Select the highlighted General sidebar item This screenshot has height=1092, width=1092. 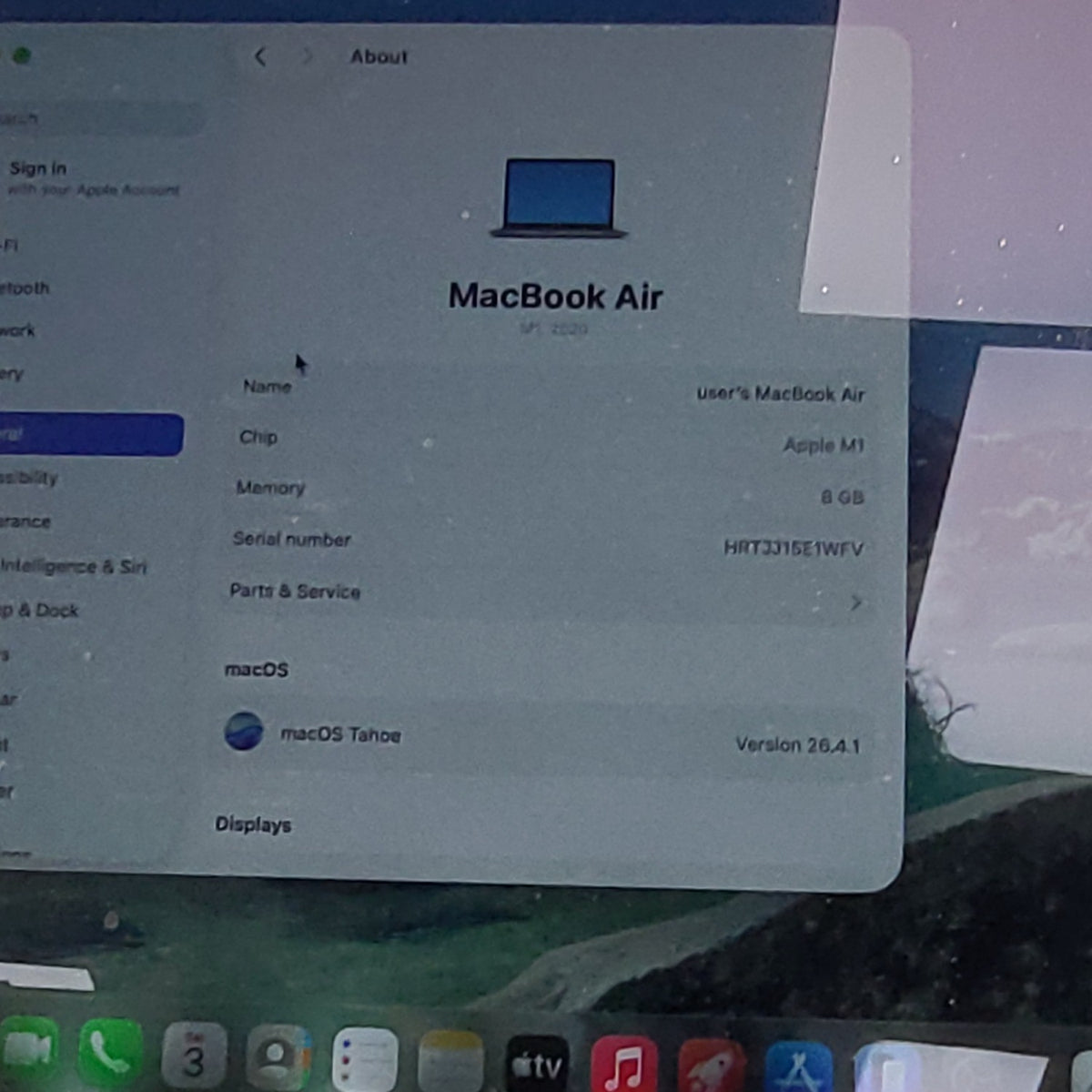click(x=91, y=434)
